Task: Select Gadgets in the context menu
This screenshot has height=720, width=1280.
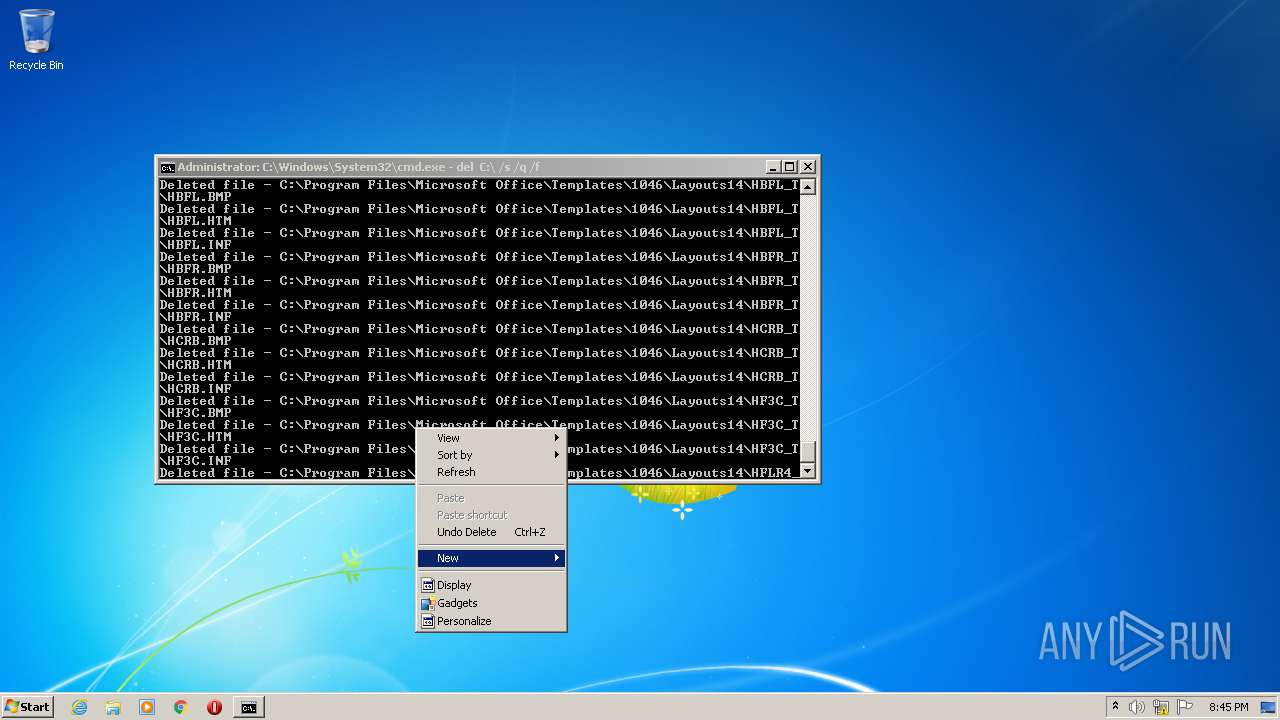Action: coord(491,603)
